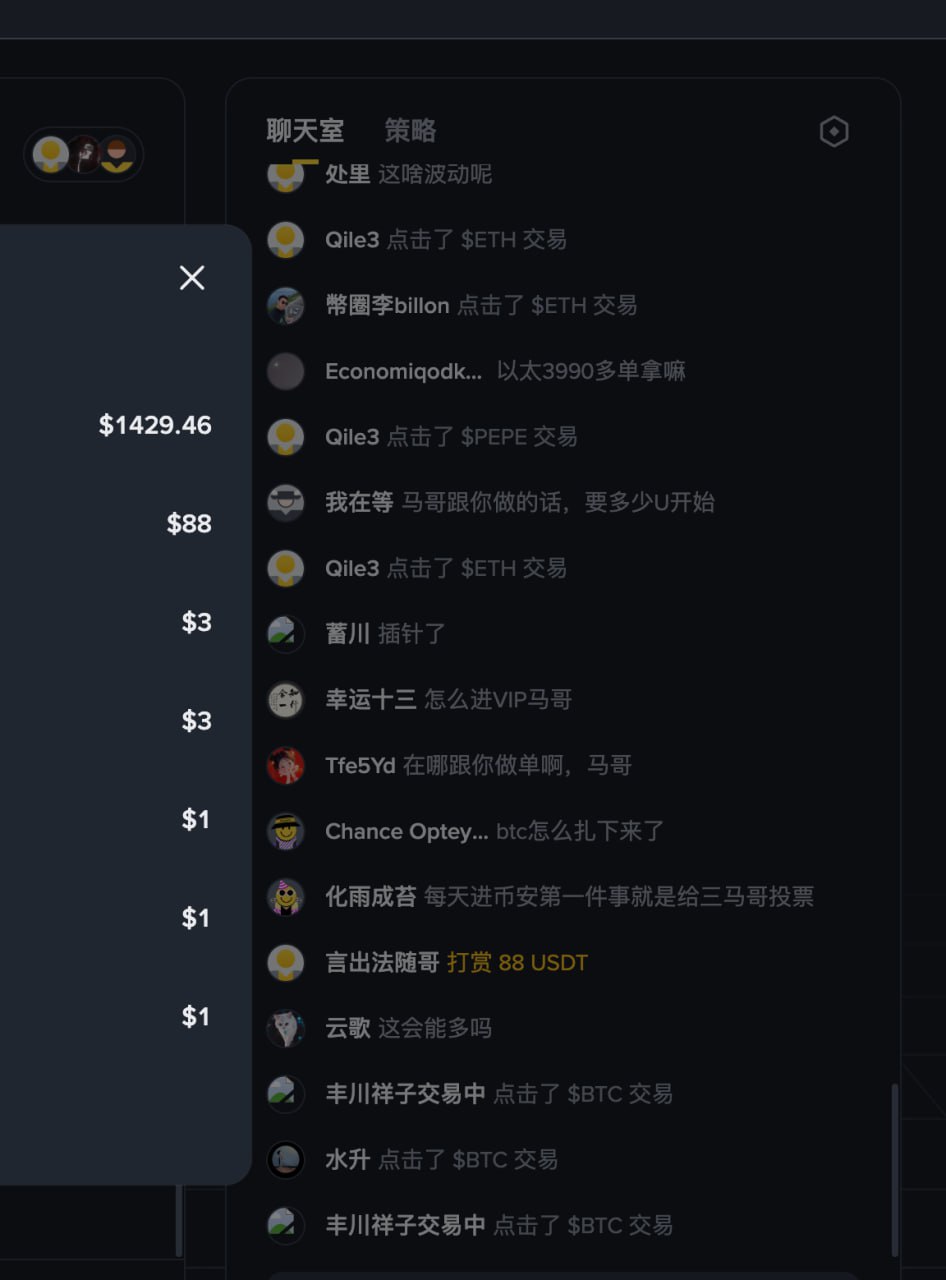The height and width of the screenshot is (1280, 946).
Task: Click 幸运十三's avatar icon
Action: point(286,700)
